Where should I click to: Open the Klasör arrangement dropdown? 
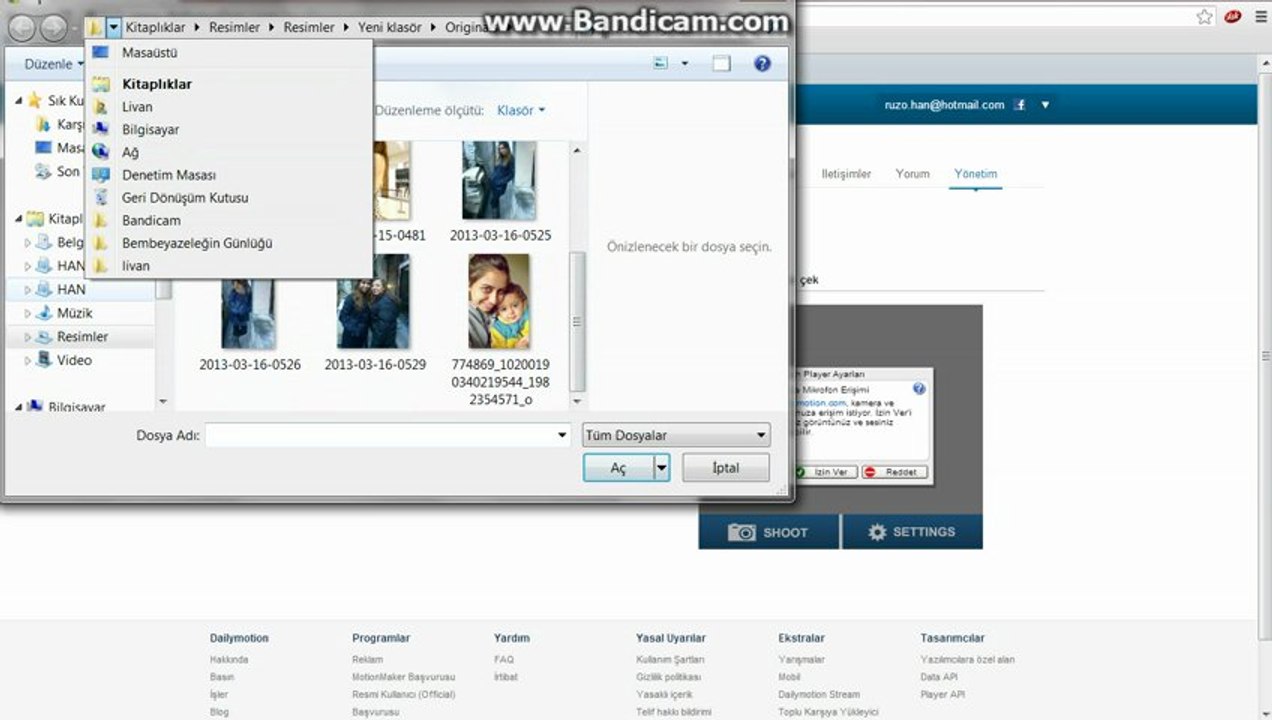[x=521, y=110]
